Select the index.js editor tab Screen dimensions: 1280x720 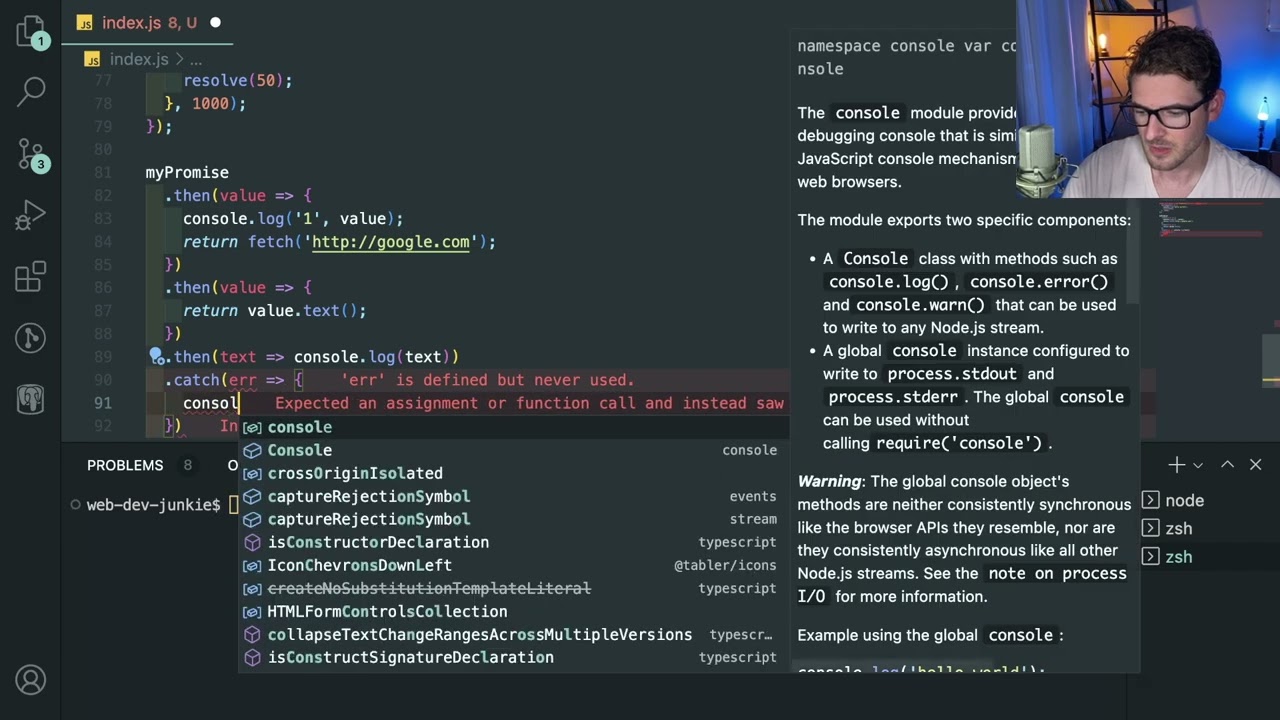click(148, 22)
